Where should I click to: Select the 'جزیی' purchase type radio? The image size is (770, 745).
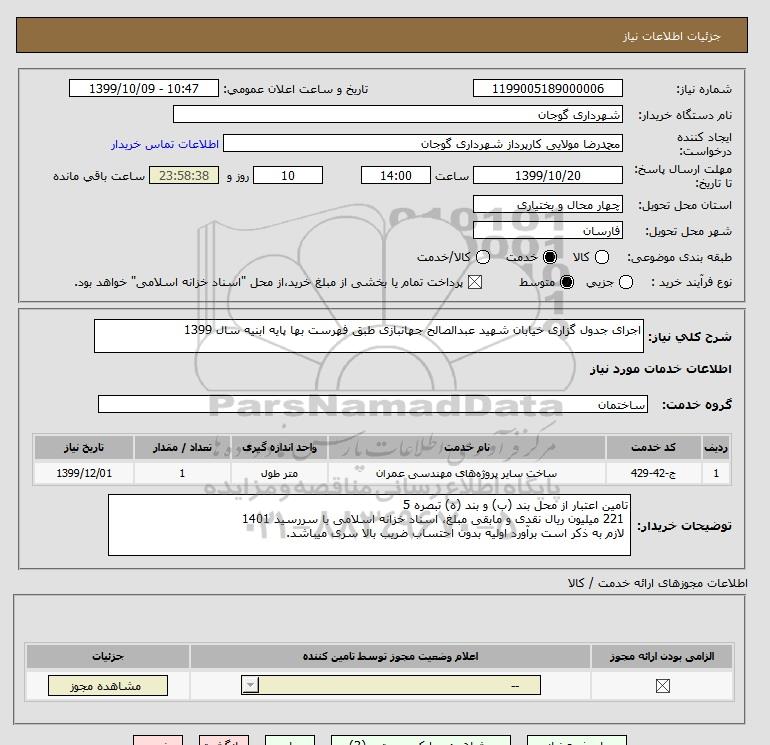pos(626,282)
